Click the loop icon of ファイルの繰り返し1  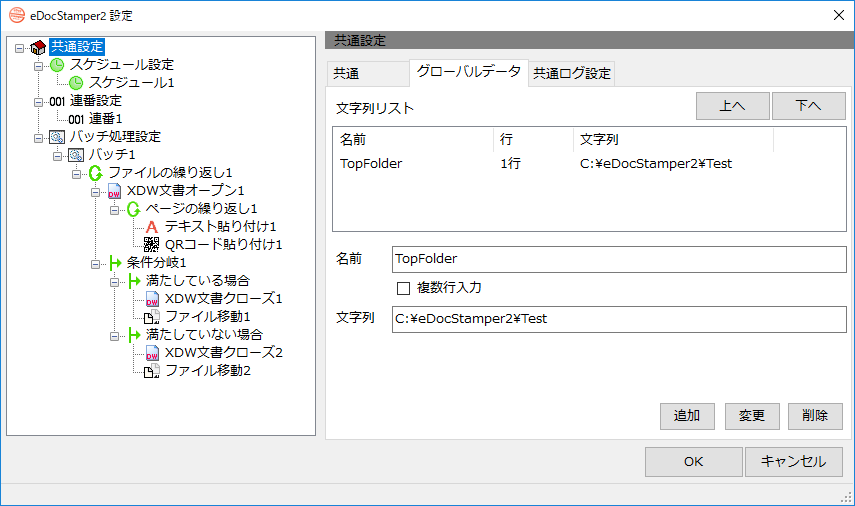coord(95,173)
